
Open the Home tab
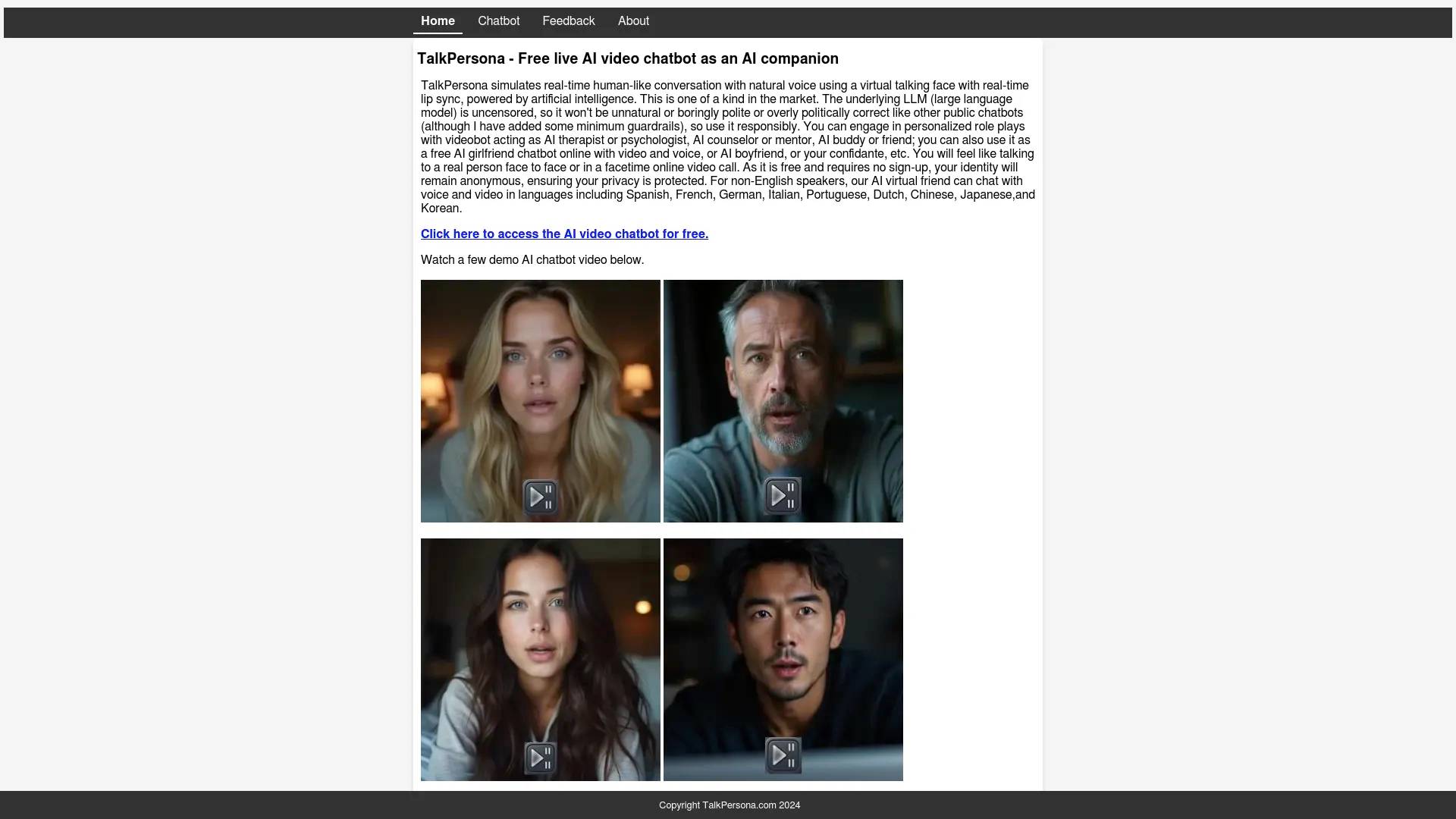438,21
